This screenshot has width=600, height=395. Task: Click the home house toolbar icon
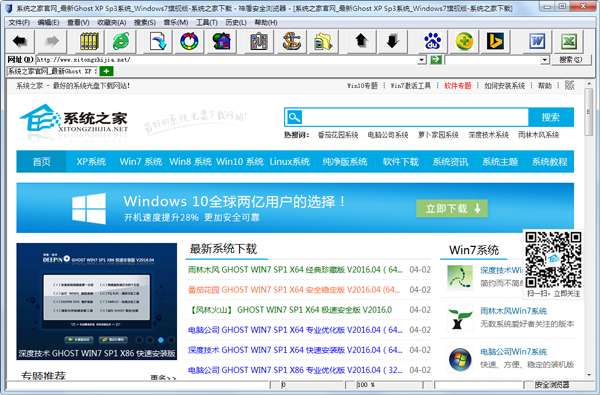click(222, 41)
